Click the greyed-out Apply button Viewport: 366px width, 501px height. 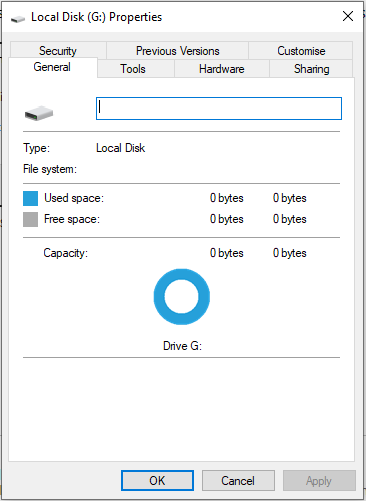(319, 480)
